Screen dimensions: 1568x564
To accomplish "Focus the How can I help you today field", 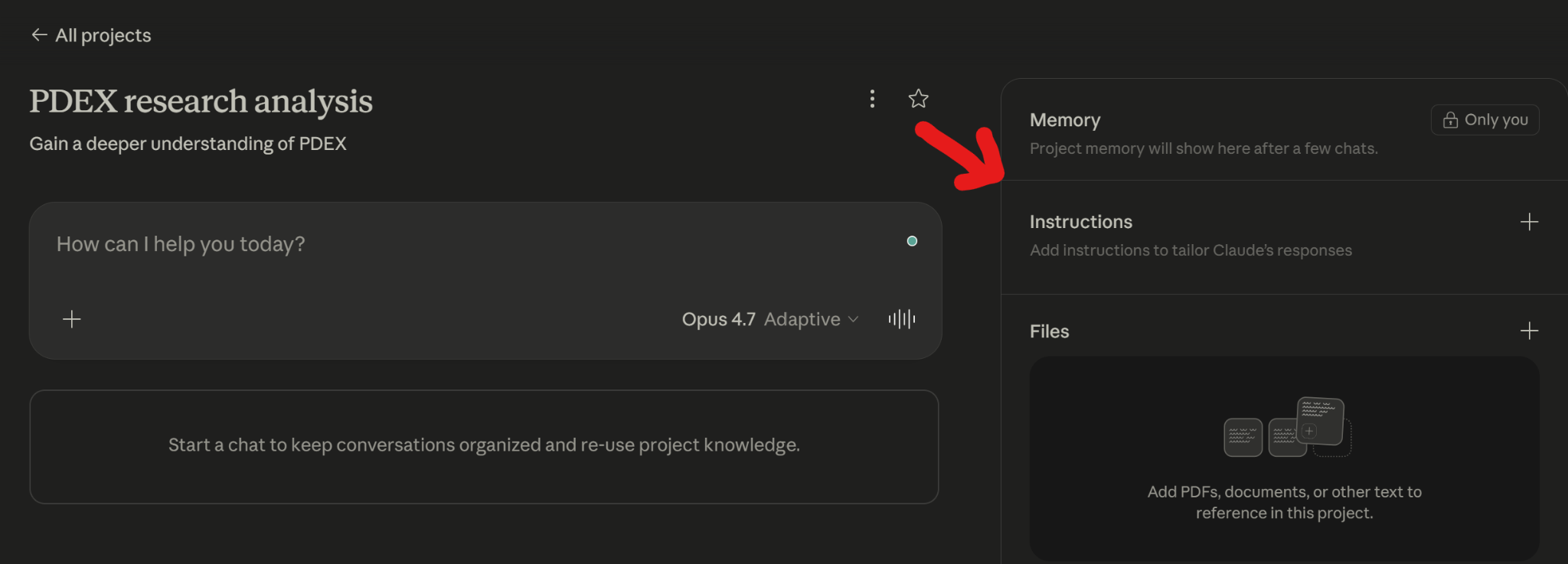I will click(x=475, y=245).
